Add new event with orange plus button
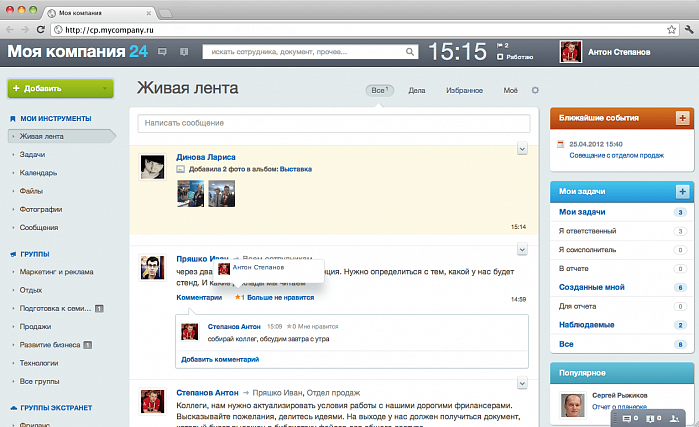Viewport: 699px width, 427px height. (682, 118)
